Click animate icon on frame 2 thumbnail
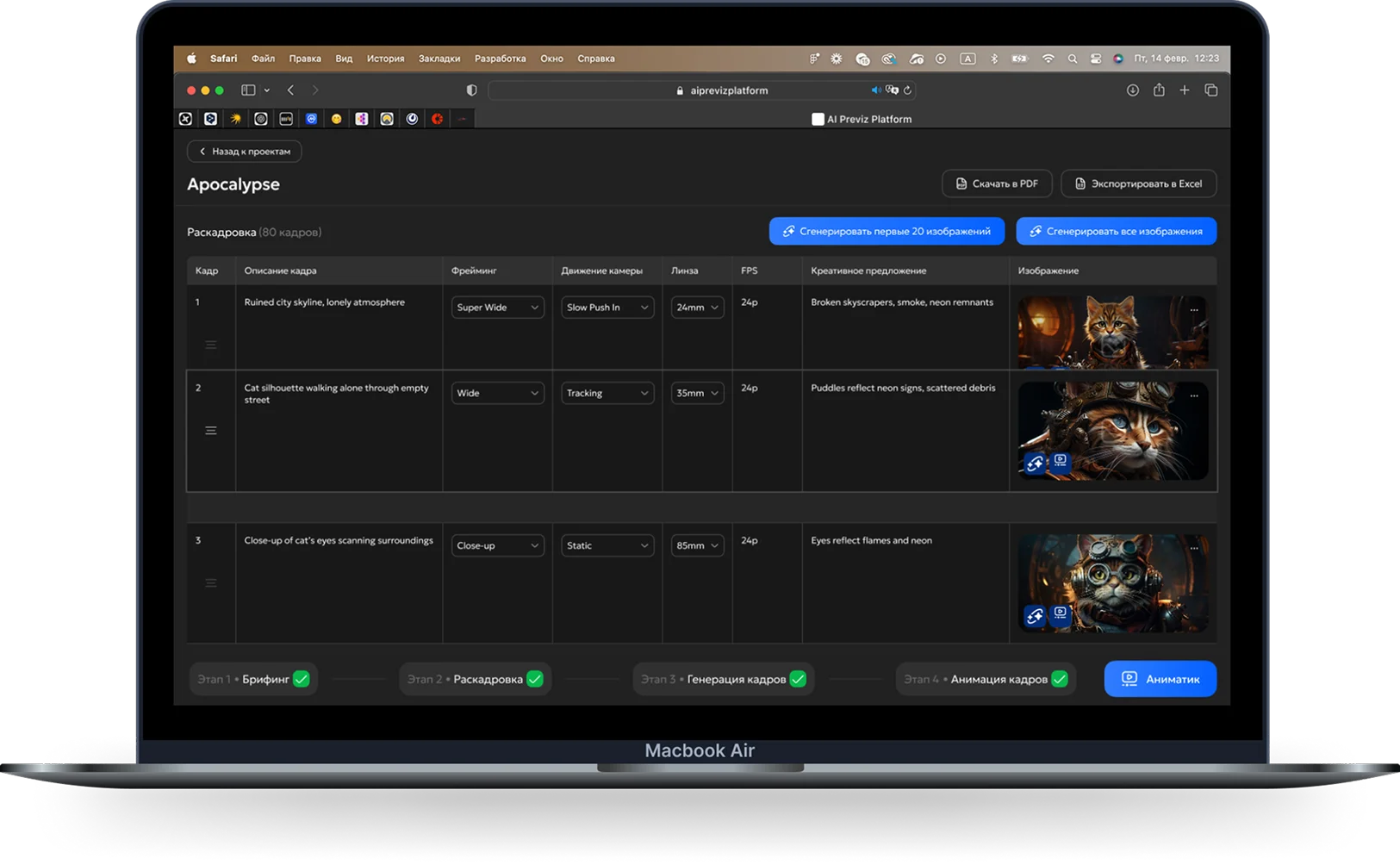1400x865 pixels. 1061,461
